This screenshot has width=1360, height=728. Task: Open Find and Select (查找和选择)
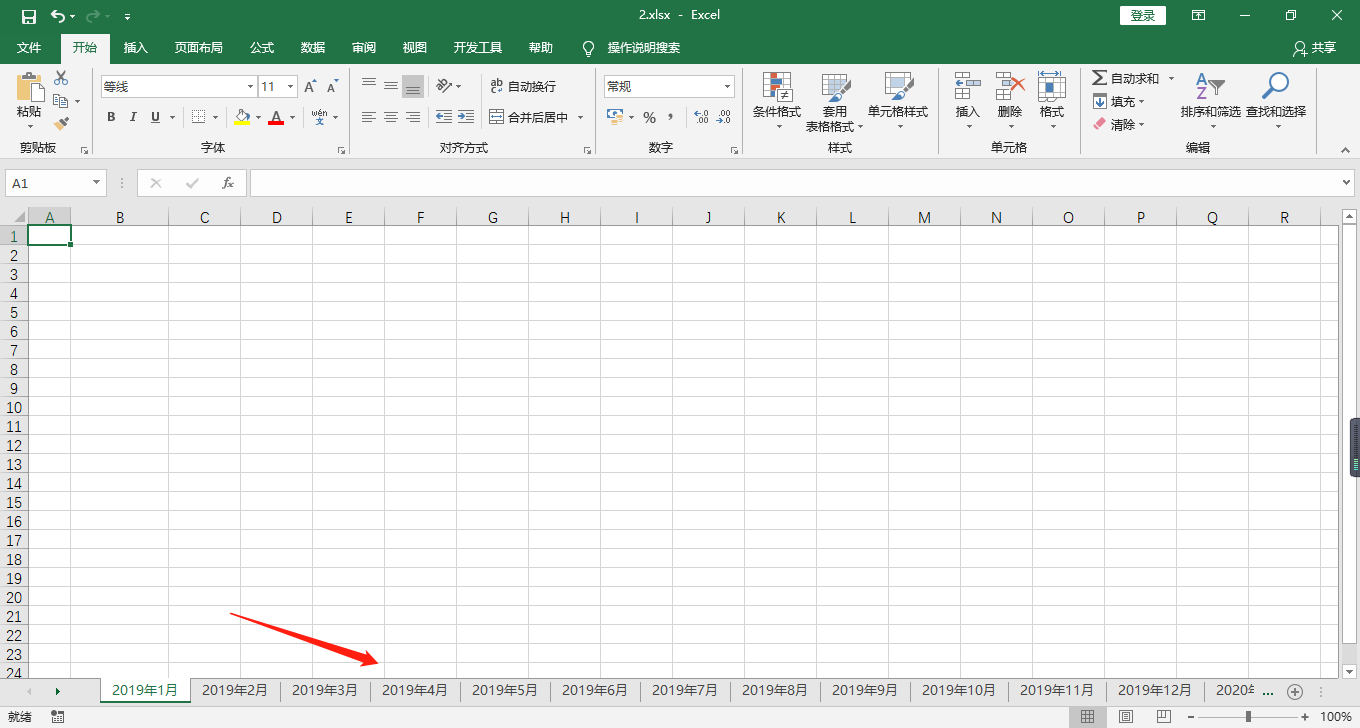1275,100
